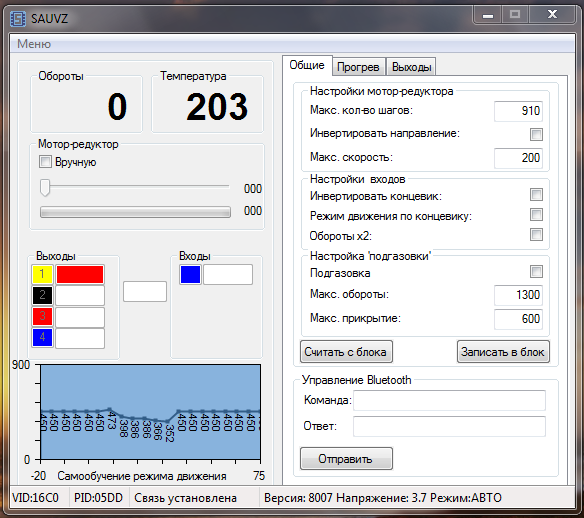Toggle Инвертировать концевик checkbox
The height and width of the screenshot is (518, 584).
536,194
